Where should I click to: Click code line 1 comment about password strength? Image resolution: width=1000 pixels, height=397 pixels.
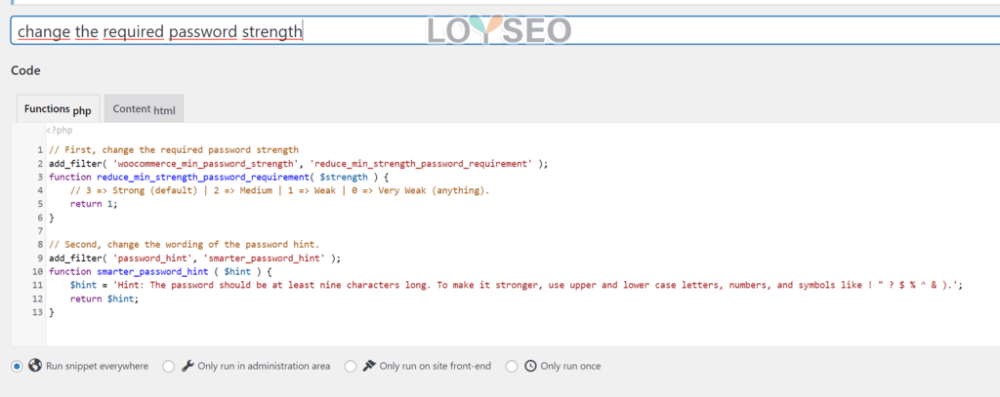[173, 150]
